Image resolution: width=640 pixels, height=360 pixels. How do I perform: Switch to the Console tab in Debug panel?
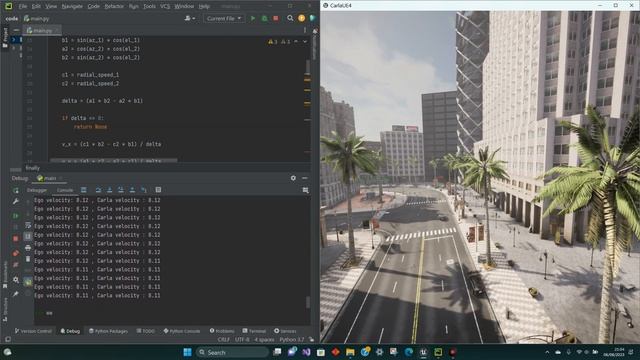[x=65, y=190]
